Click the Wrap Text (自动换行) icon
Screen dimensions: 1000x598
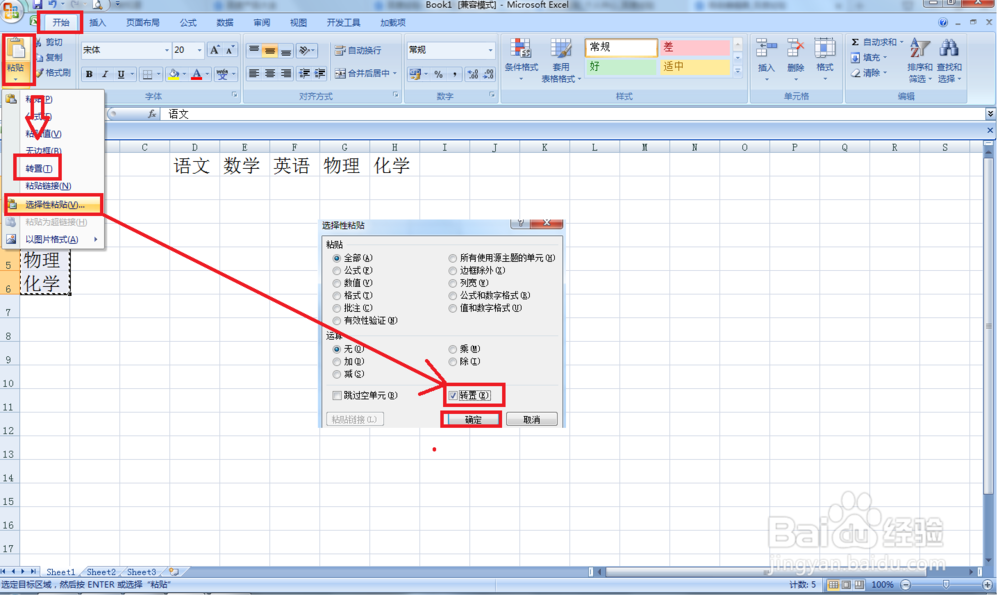[x=340, y=50]
